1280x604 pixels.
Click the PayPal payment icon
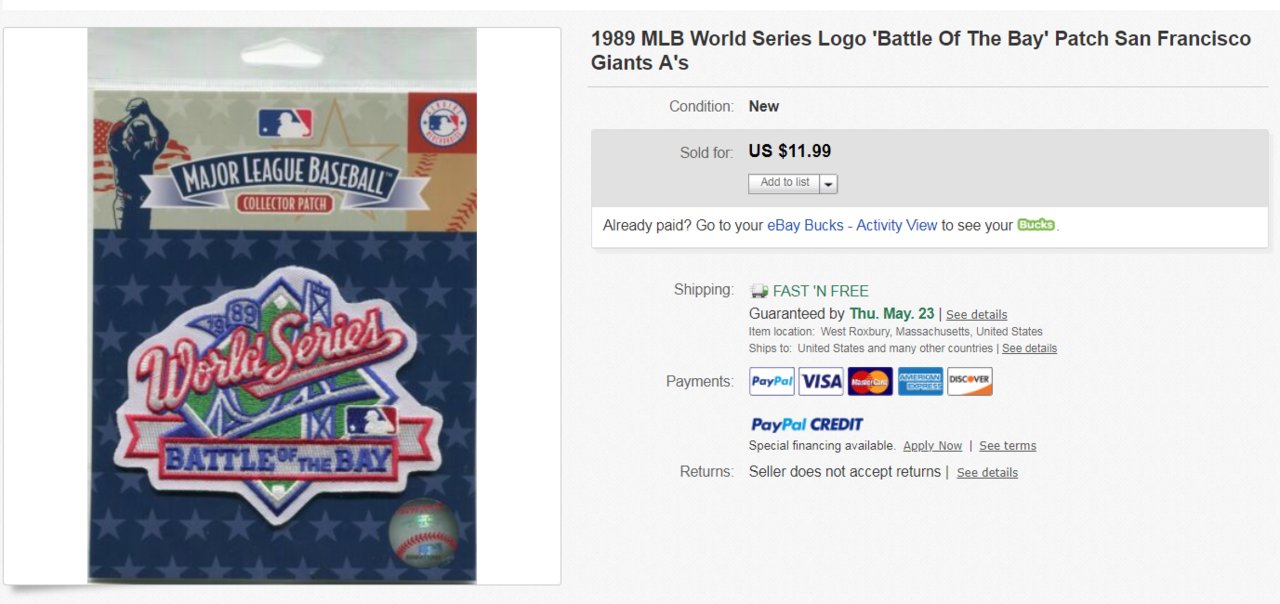click(x=772, y=381)
